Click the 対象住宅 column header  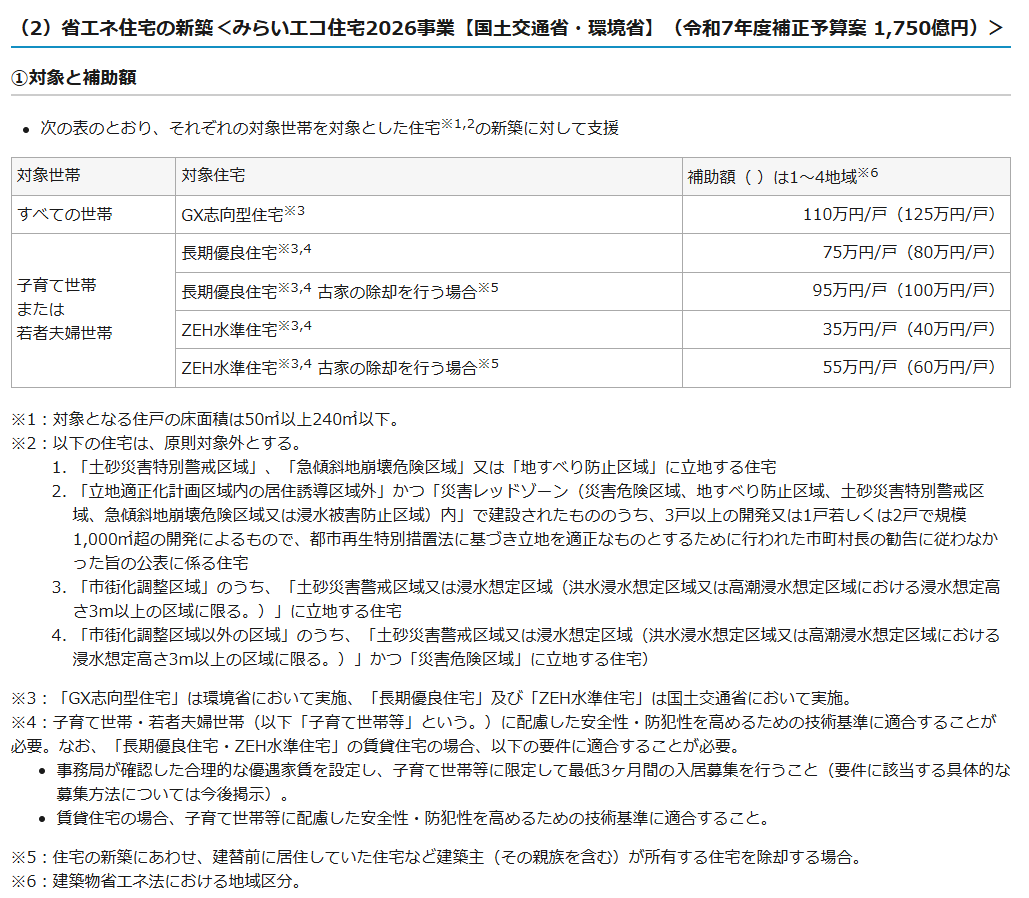(213, 176)
